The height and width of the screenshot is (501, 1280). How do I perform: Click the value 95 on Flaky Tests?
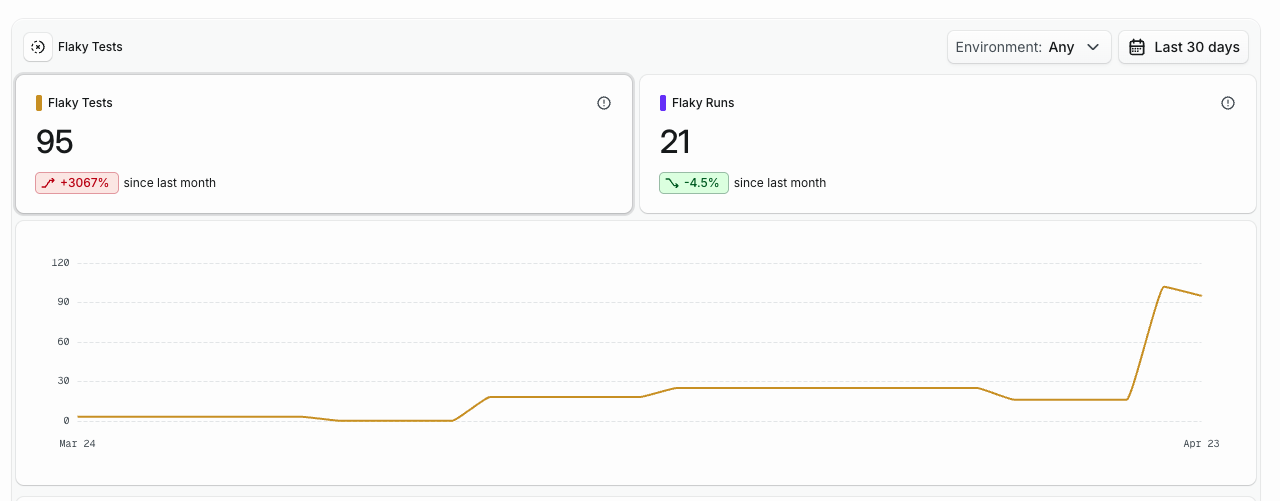tap(55, 142)
